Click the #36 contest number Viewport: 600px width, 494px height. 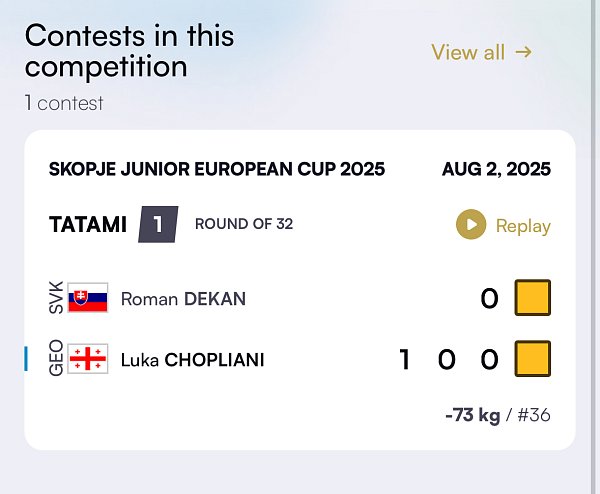pyautogui.click(x=534, y=415)
